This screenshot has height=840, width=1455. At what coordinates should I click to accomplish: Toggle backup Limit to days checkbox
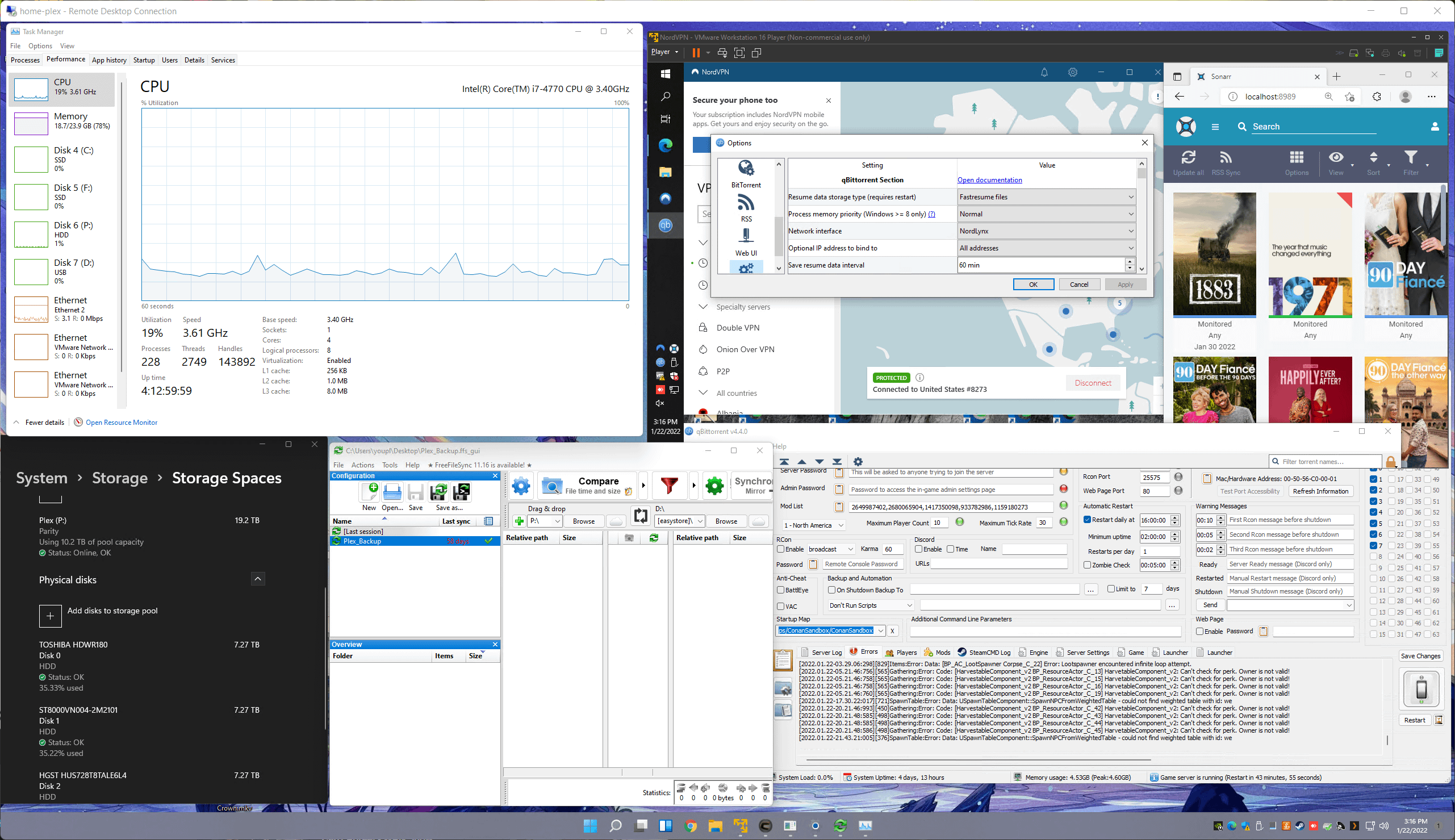tap(1111, 589)
